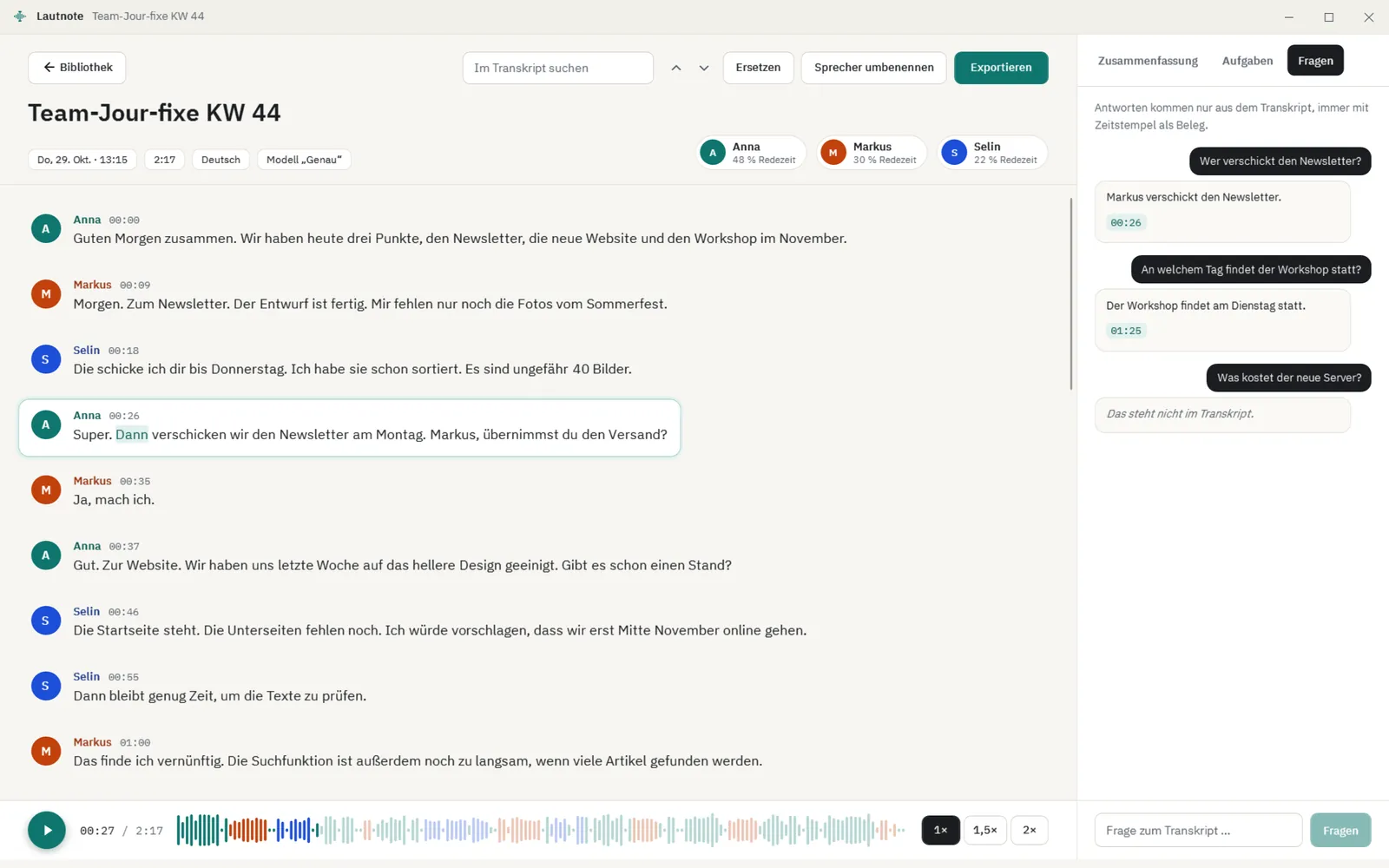Open Sprecher umbenennen dialog
Viewport: 1389px width, 868px height.
873,68
